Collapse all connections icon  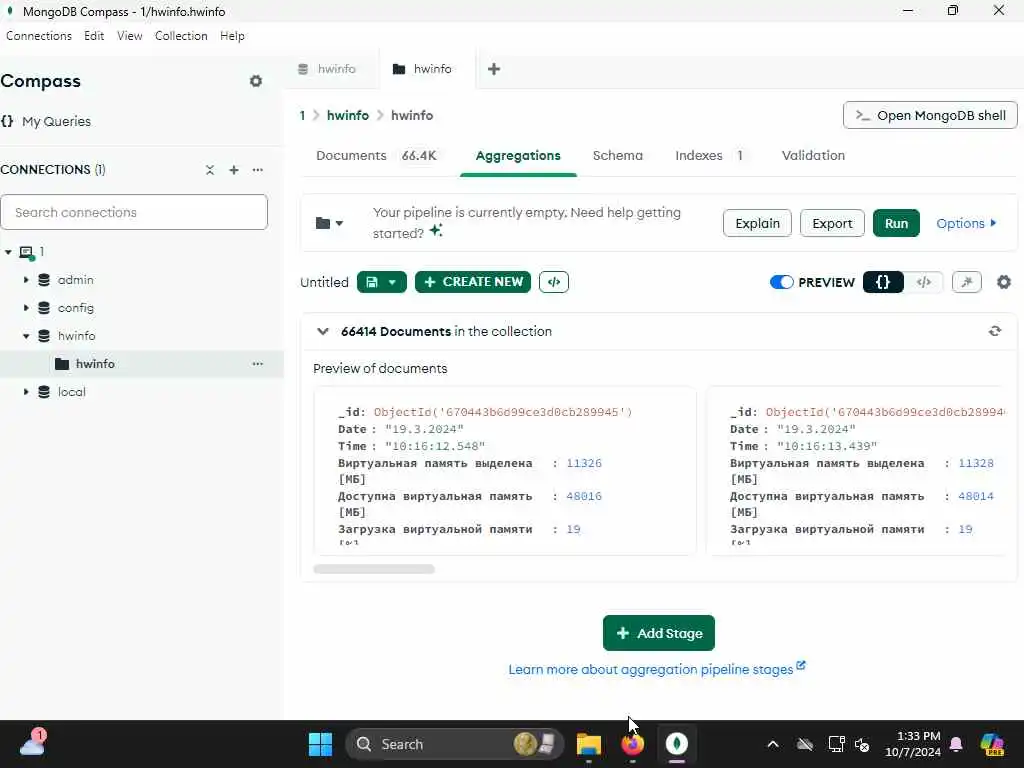tap(210, 170)
